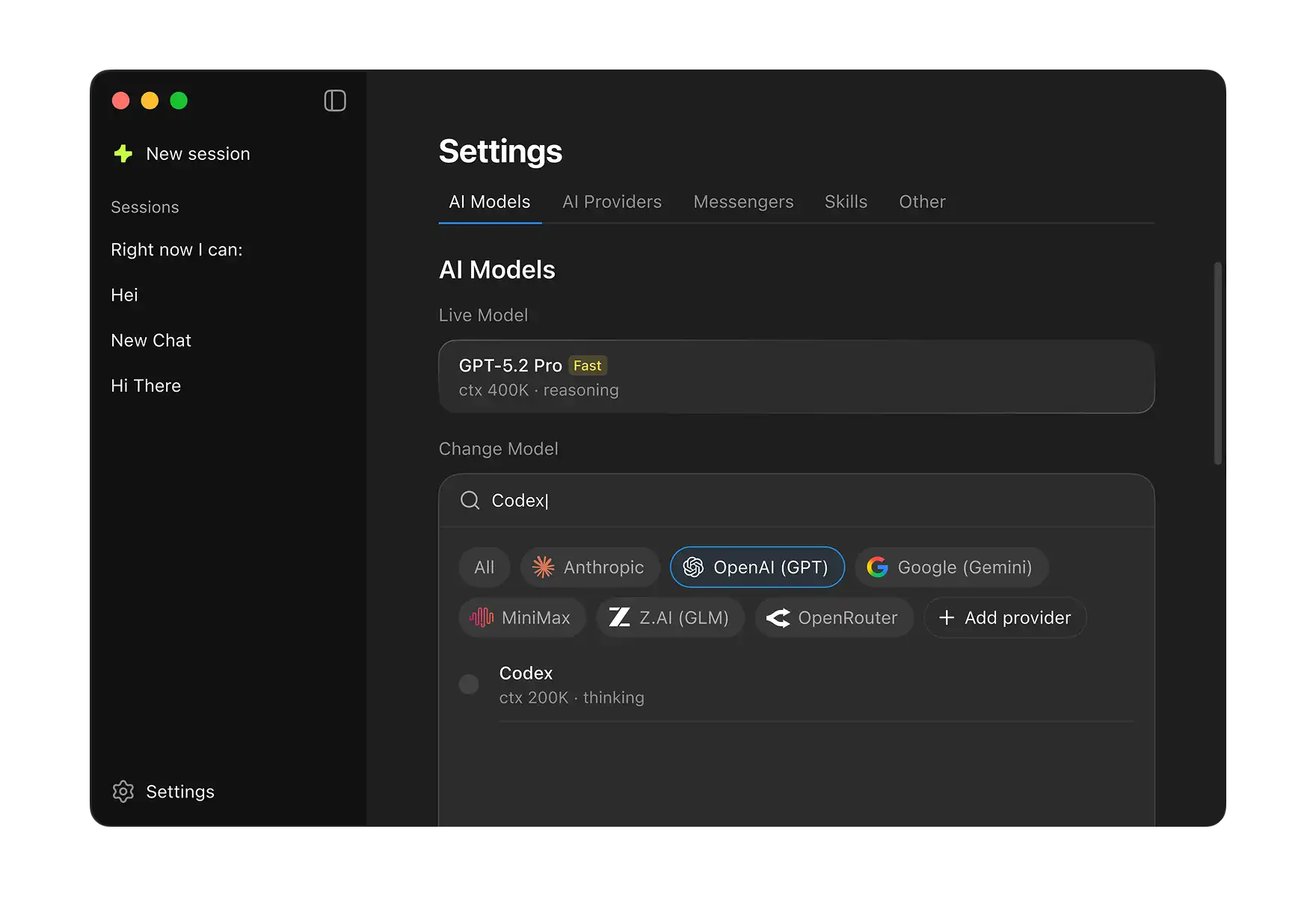Select the Codex model radio button
This screenshot has width=1316, height=897.
(x=469, y=684)
